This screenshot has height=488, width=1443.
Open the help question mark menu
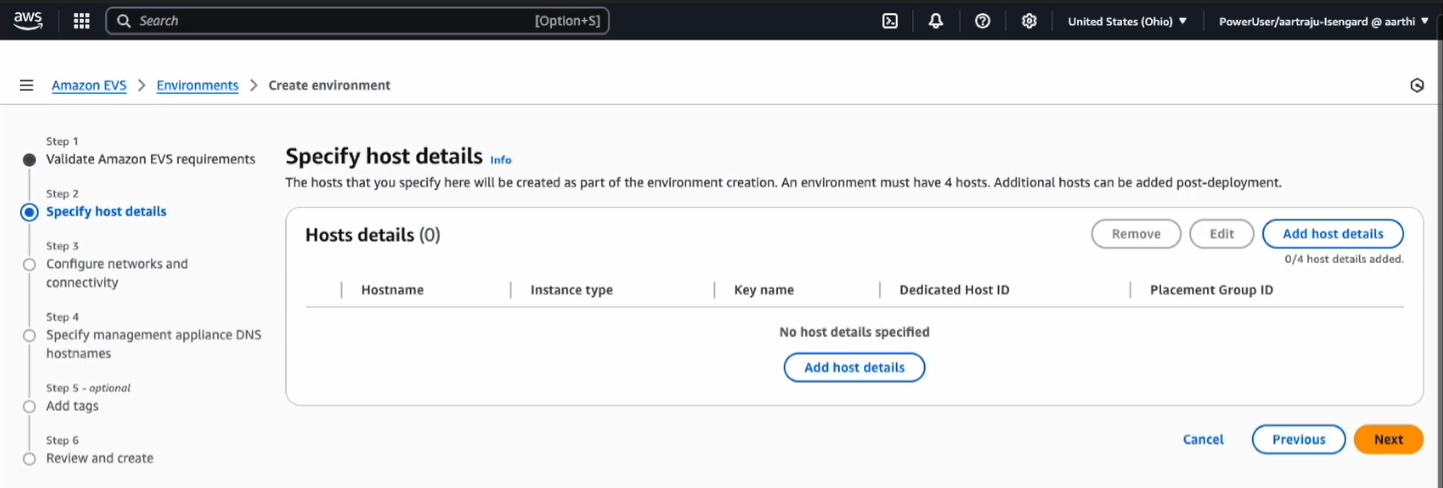pos(982,21)
